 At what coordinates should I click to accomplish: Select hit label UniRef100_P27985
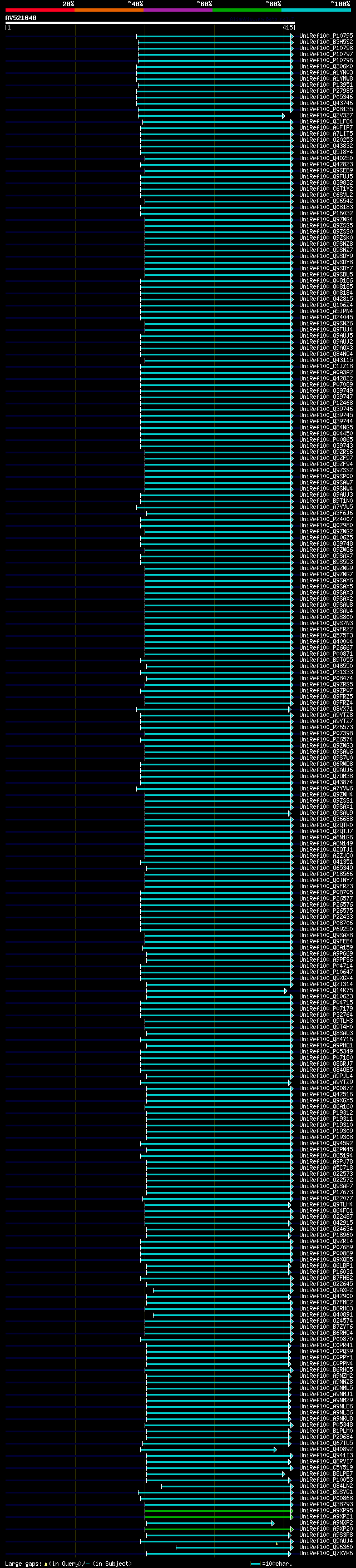coord(325,91)
